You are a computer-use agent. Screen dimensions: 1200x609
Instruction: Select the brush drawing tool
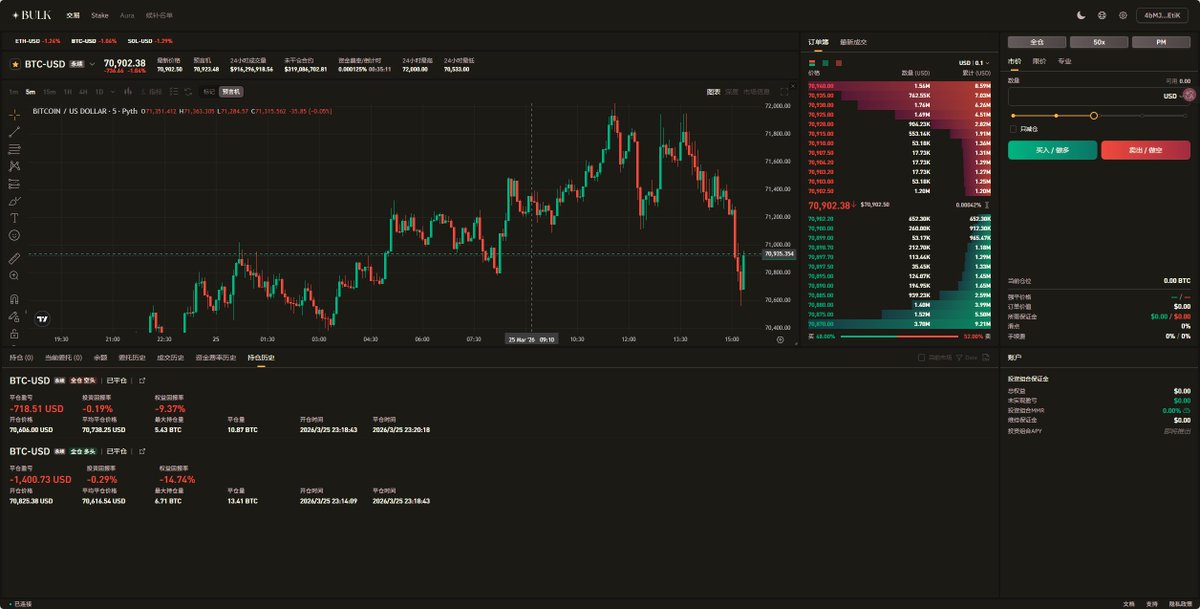point(14,200)
